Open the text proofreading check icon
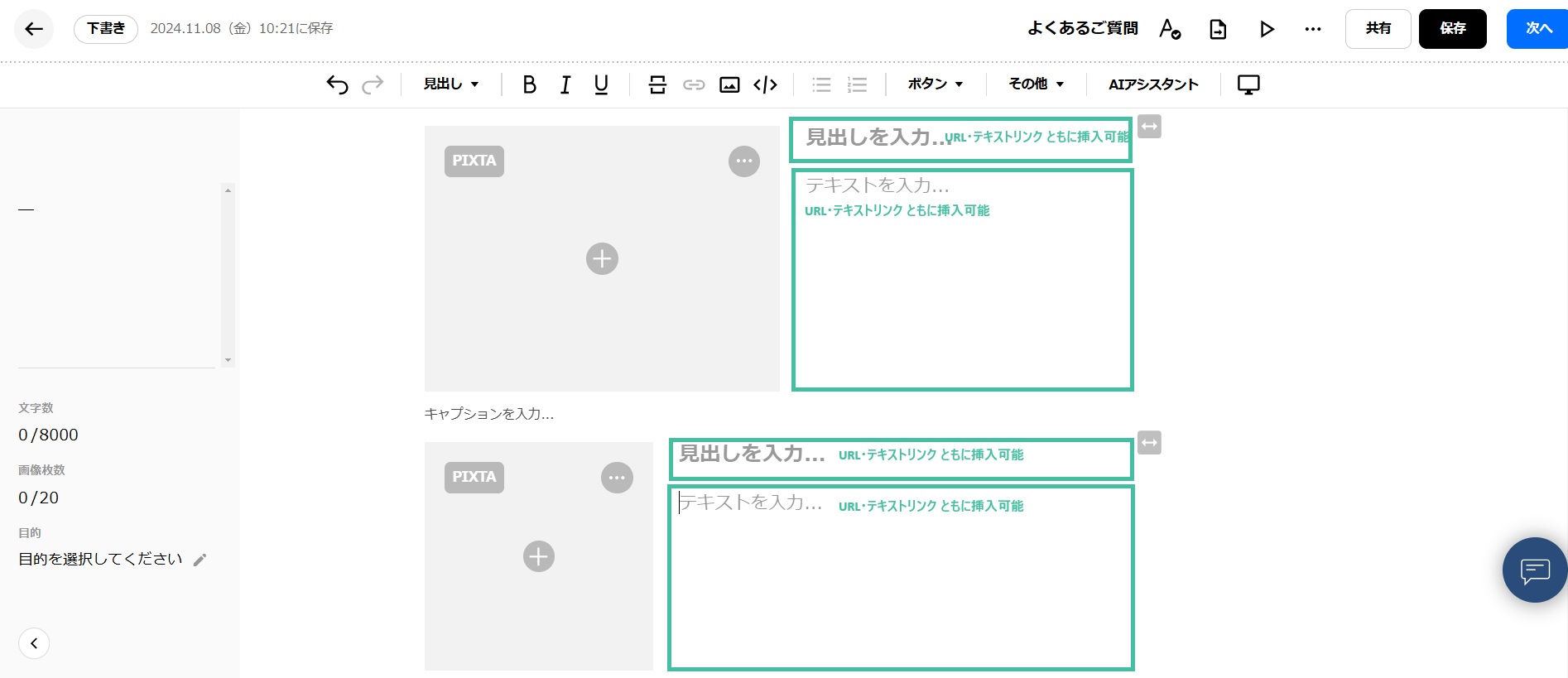The image size is (1568, 678). tap(1169, 29)
